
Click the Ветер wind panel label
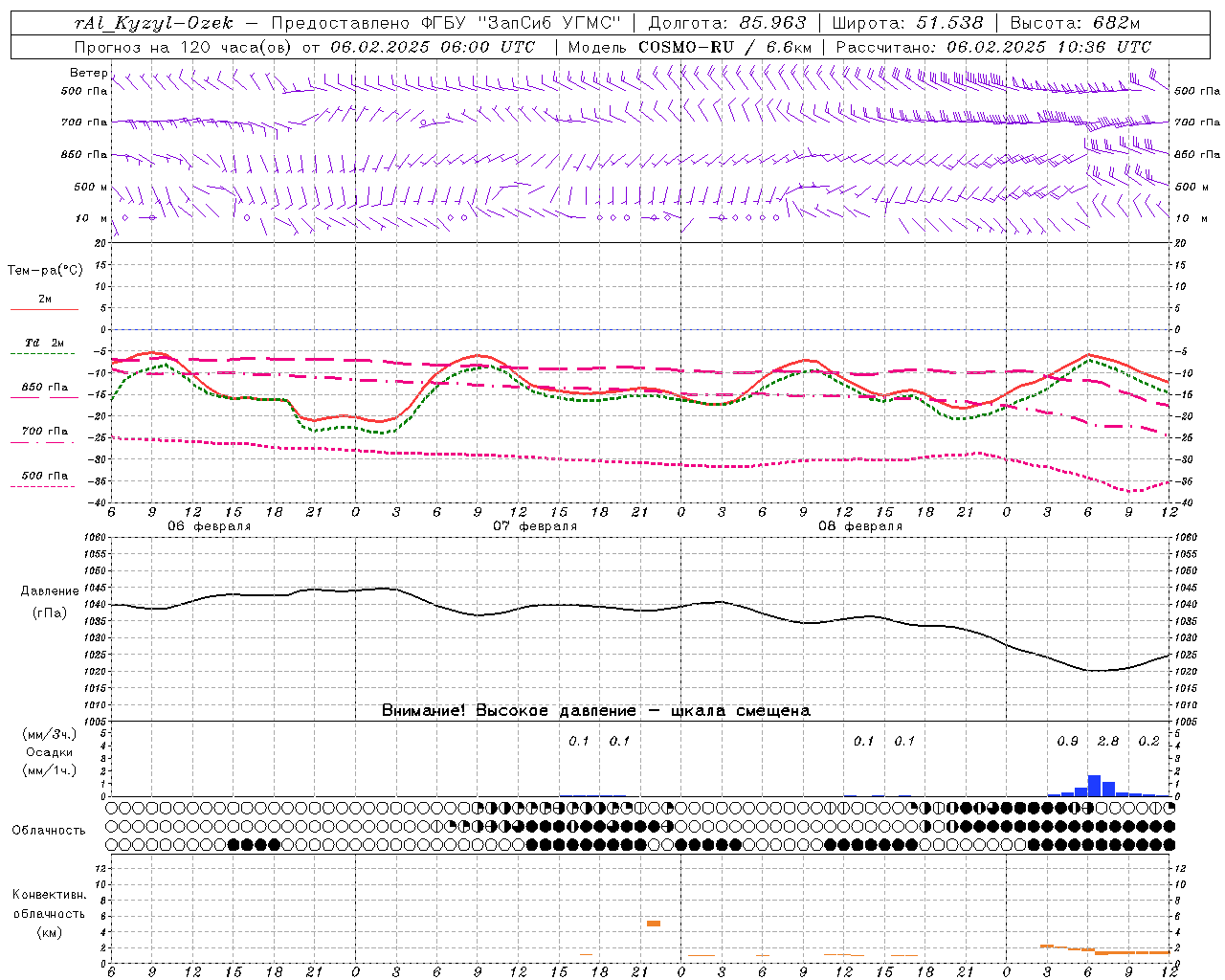pyautogui.click(x=88, y=73)
